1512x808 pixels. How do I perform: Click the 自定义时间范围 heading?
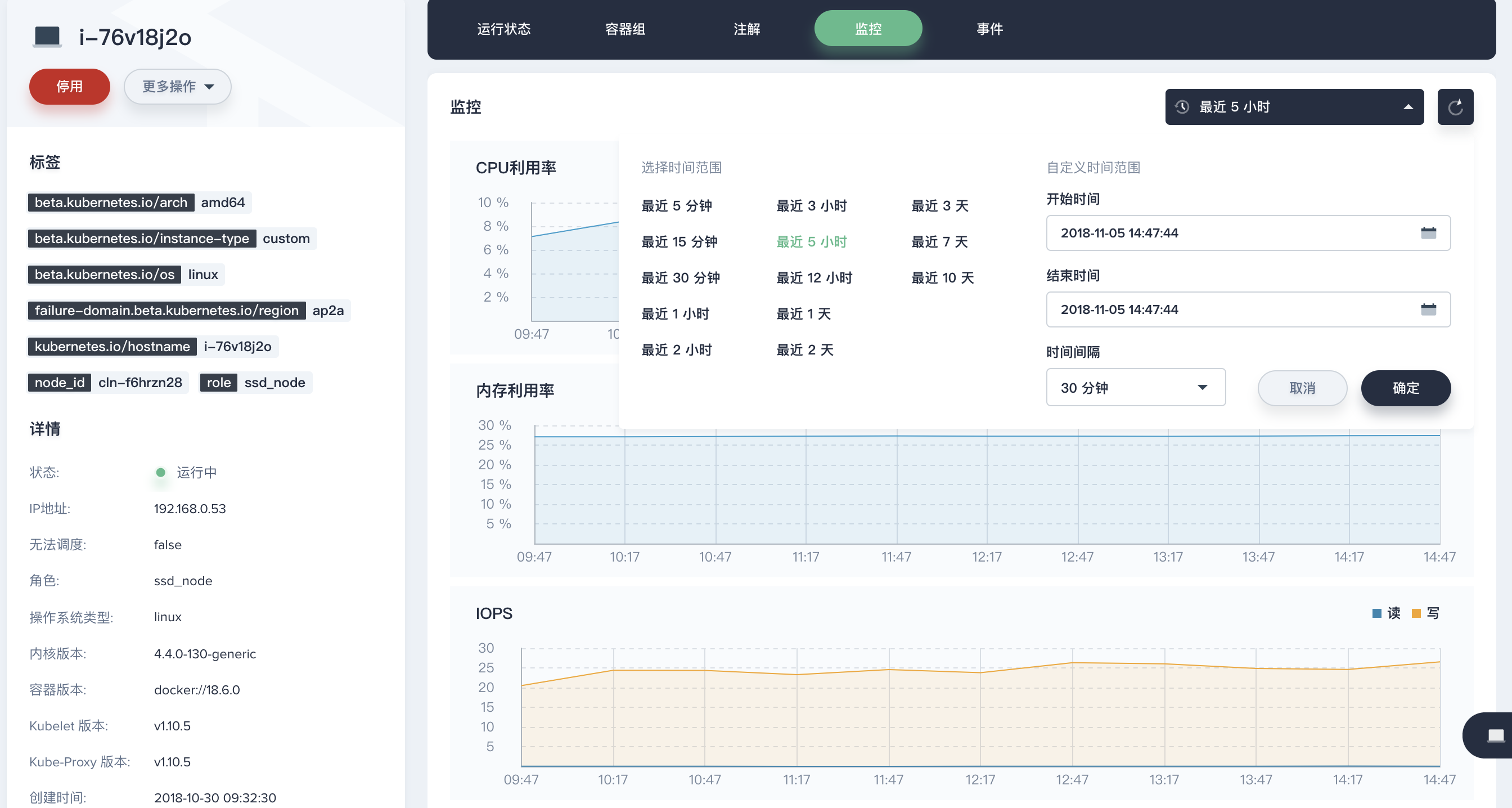tap(1093, 167)
